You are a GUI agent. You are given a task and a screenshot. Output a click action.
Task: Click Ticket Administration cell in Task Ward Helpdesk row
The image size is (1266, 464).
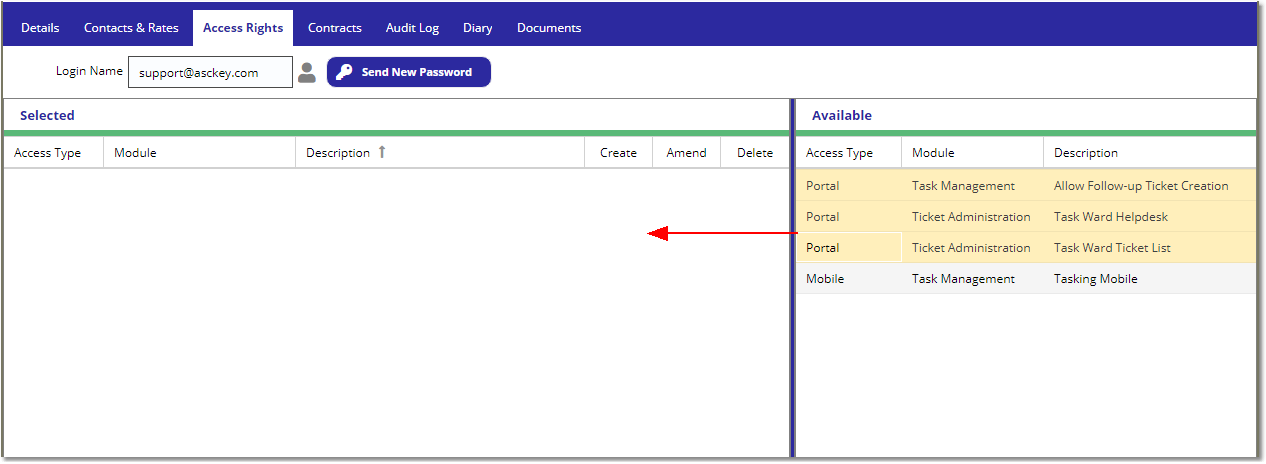(972, 217)
